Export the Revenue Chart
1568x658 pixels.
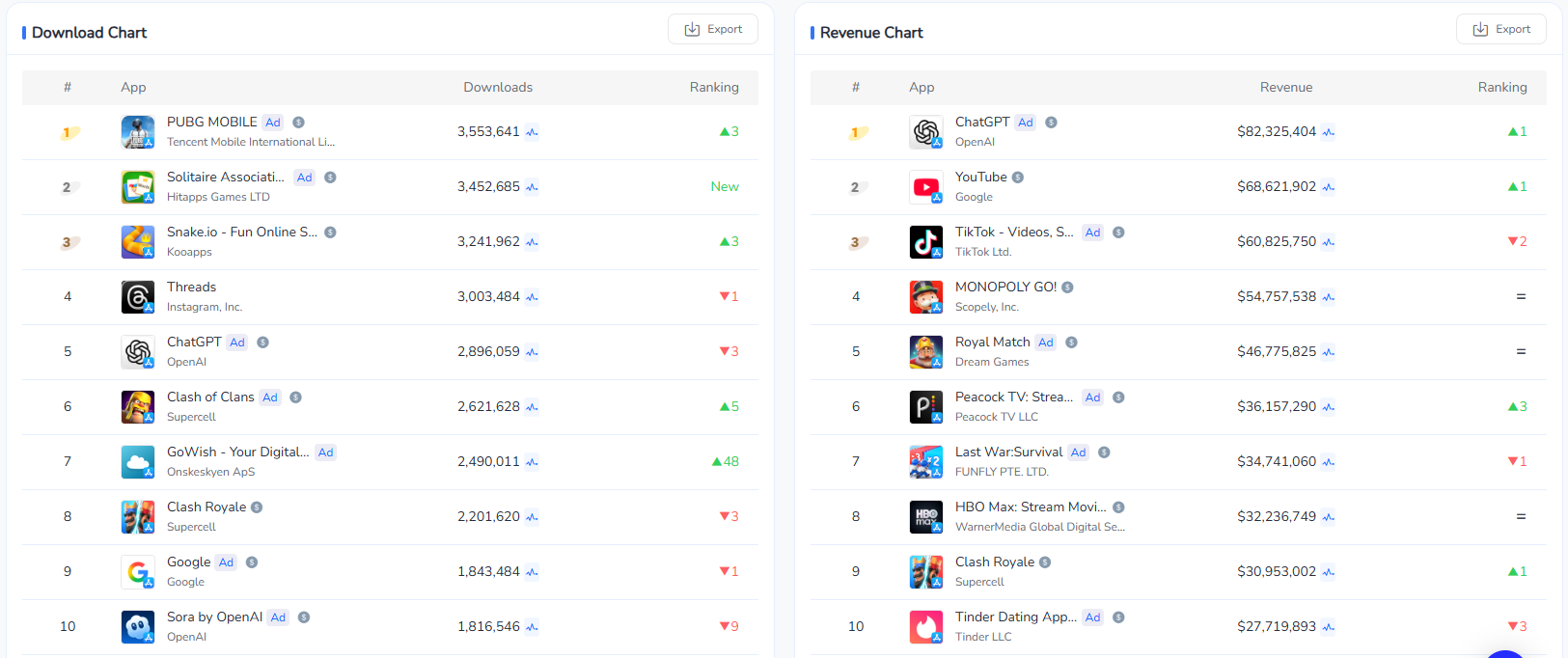point(1500,29)
